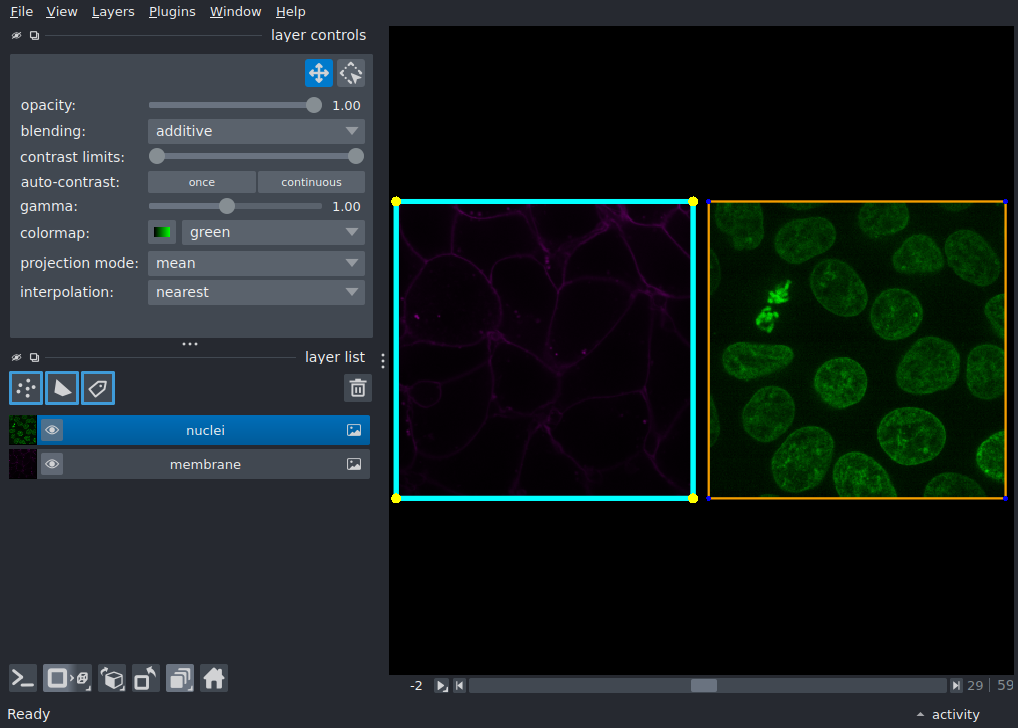1018x728 pixels.
Task: Add a new points layer
Action: (26, 388)
